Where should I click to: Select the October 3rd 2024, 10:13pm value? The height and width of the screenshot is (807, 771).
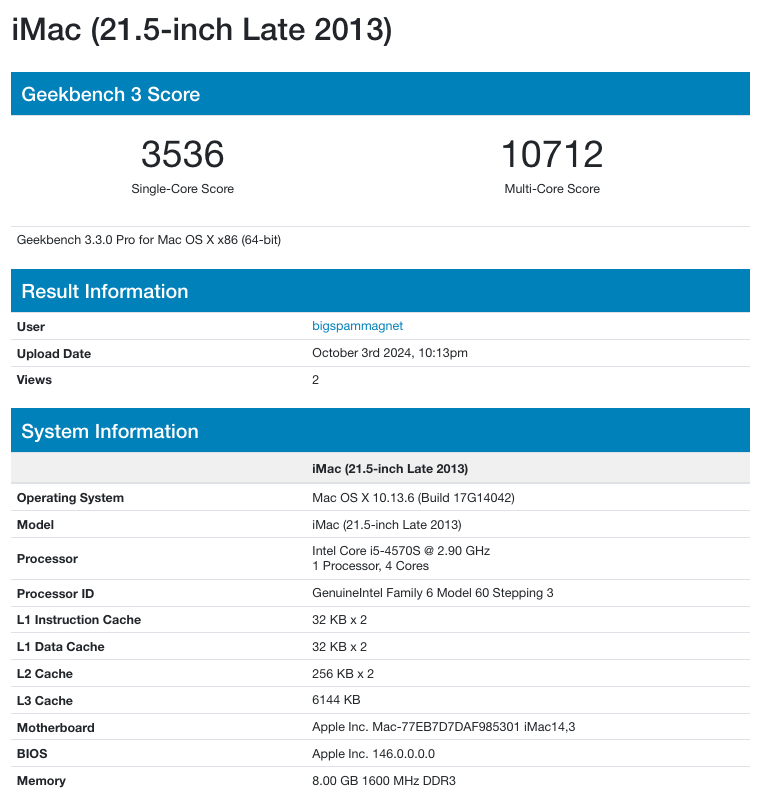coord(390,353)
